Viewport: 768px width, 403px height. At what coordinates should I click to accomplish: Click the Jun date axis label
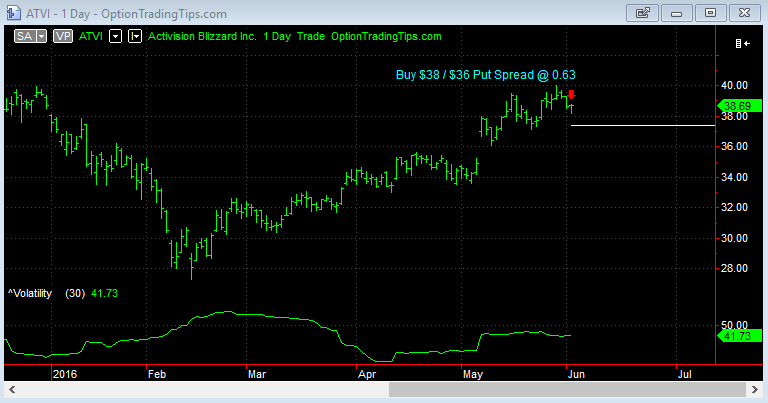click(576, 375)
